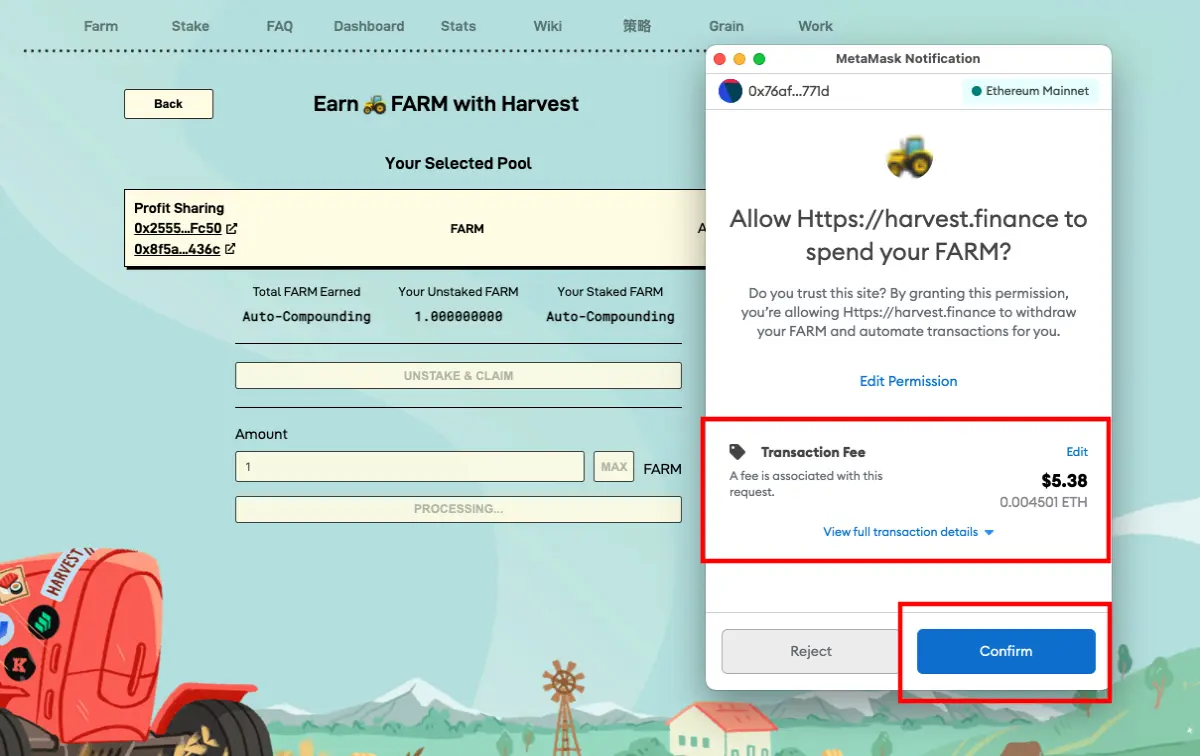Viewport: 1200px width, 756px height.
Task: Click the Edit Permission link
Action: pos(908,381)
